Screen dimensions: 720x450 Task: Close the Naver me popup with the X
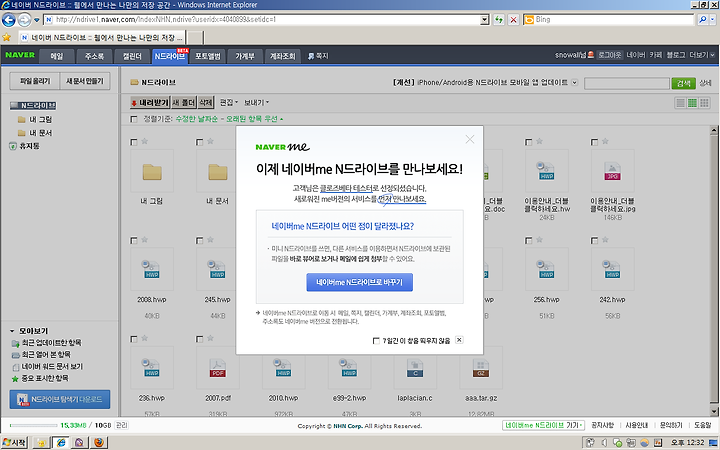pyautogui.click(x=470, y=139)
